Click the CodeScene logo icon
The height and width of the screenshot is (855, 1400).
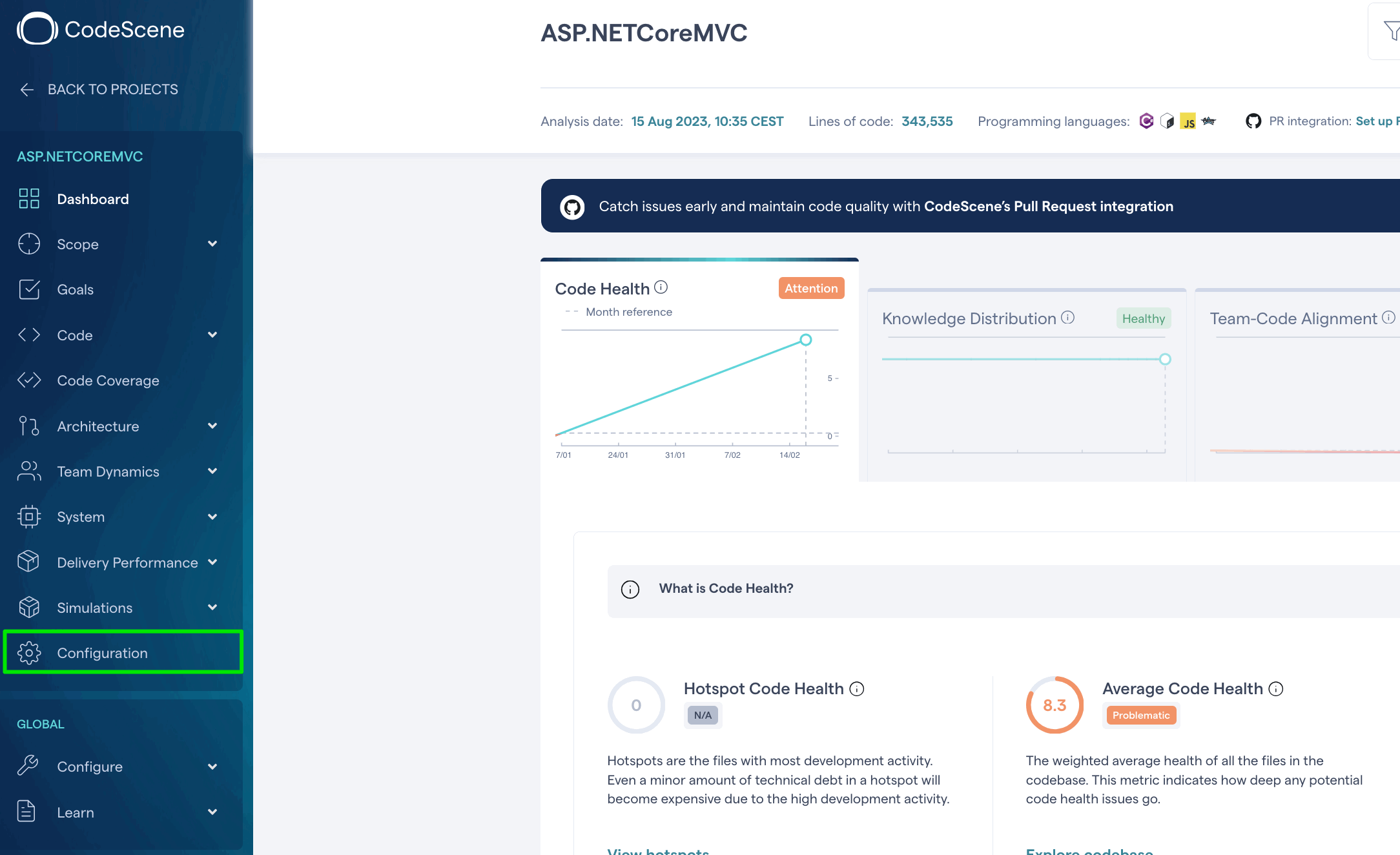[x=37, y=29]
